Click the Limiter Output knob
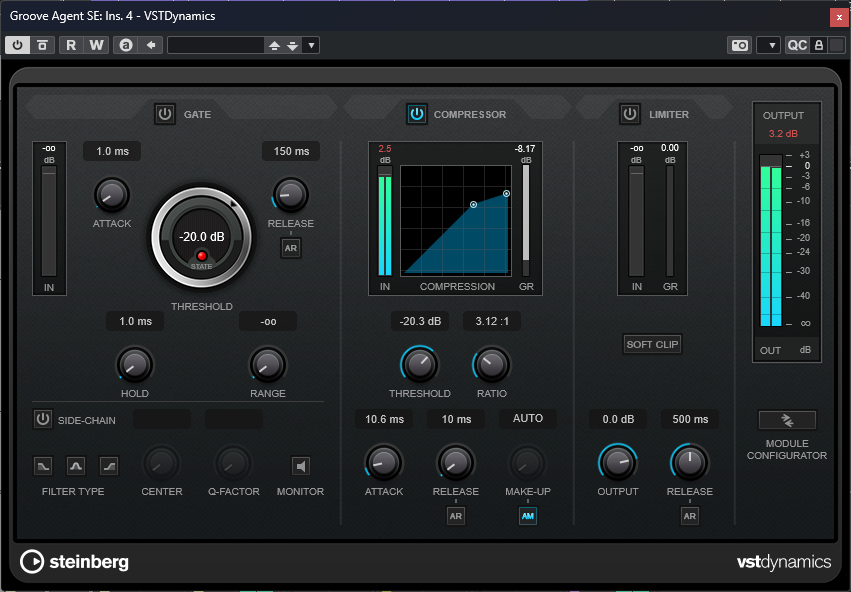 (x=618, y=463)
